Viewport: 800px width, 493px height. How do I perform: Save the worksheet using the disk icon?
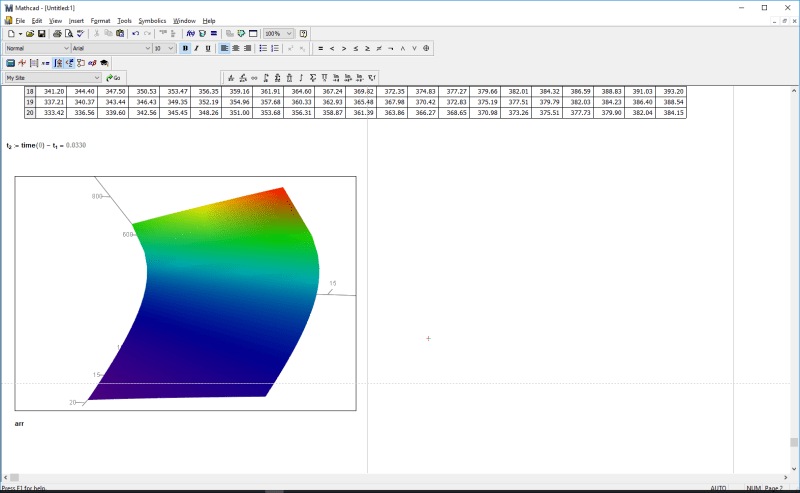42,34
